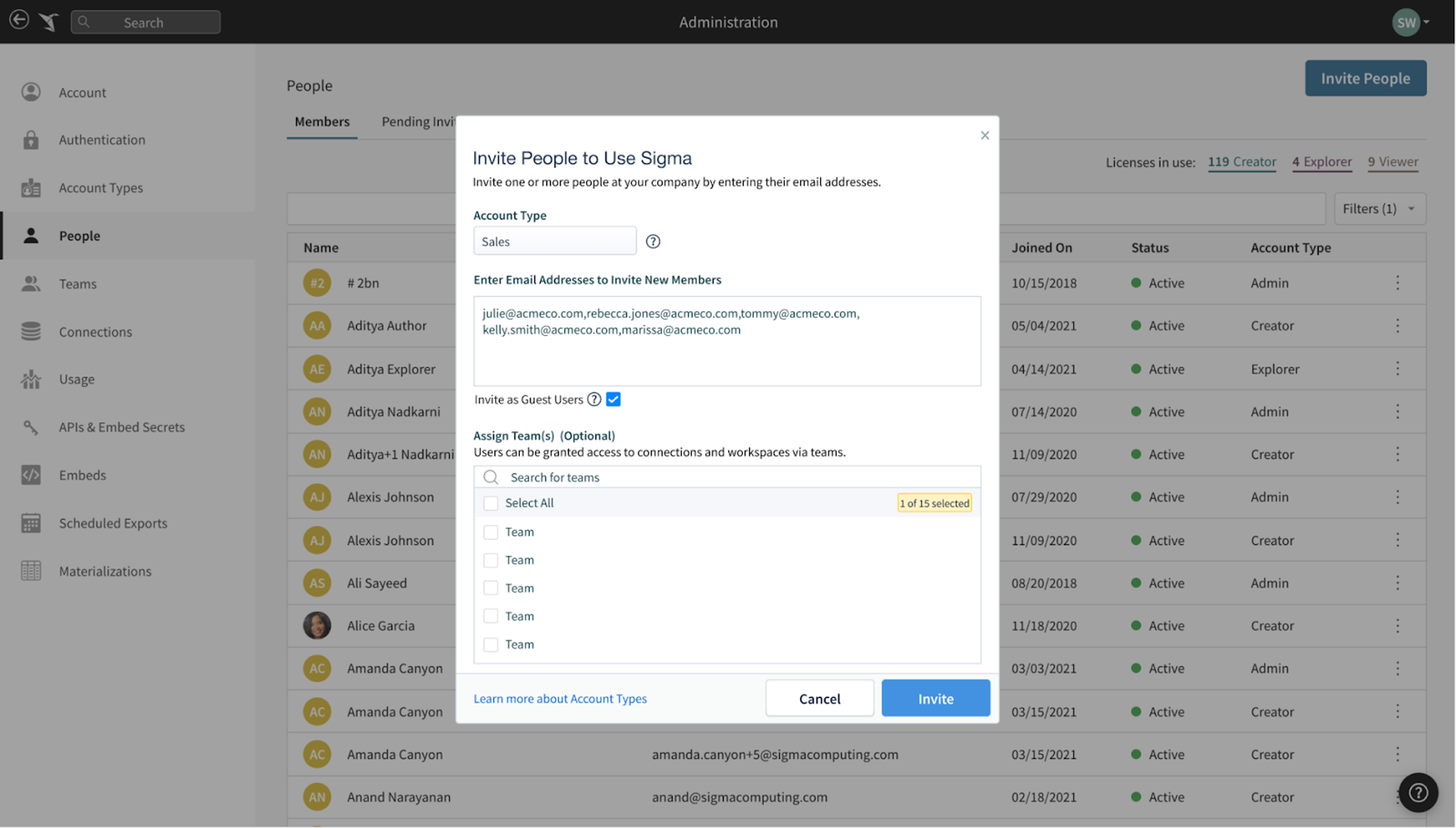Expand the Filters (1) dropdown
The height and width of the screenshot is (828, 1456).
(1379, 209)
